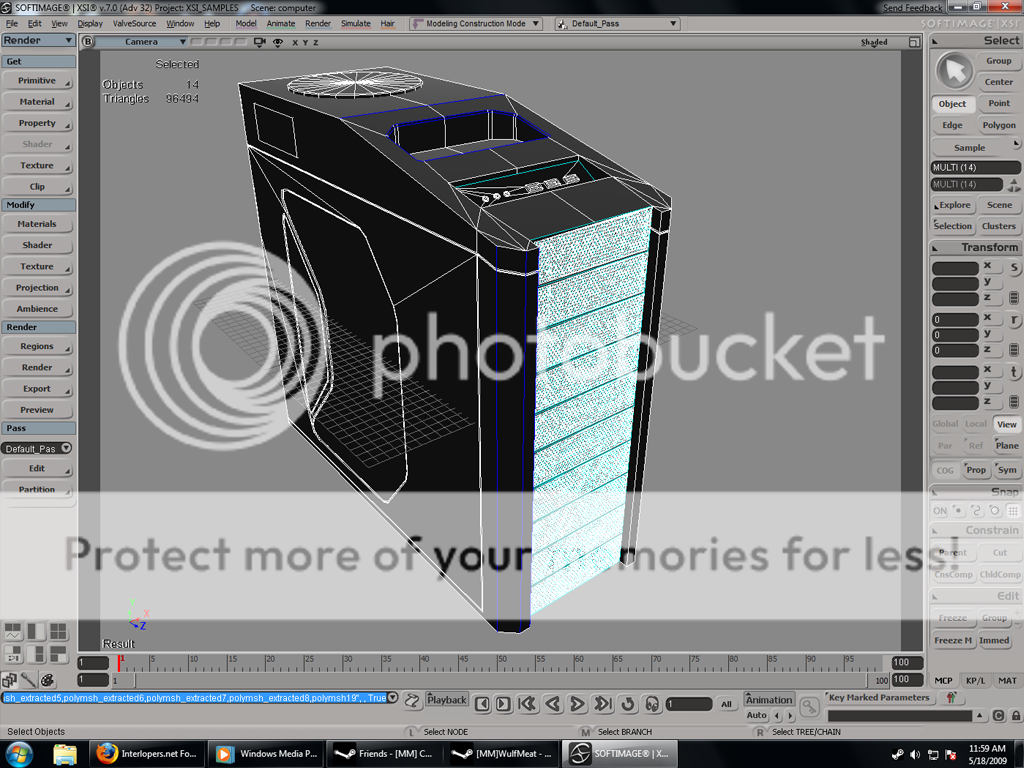Toggle Auto key mode
The image size is (1024, 768).
click(x=756, y=716)
